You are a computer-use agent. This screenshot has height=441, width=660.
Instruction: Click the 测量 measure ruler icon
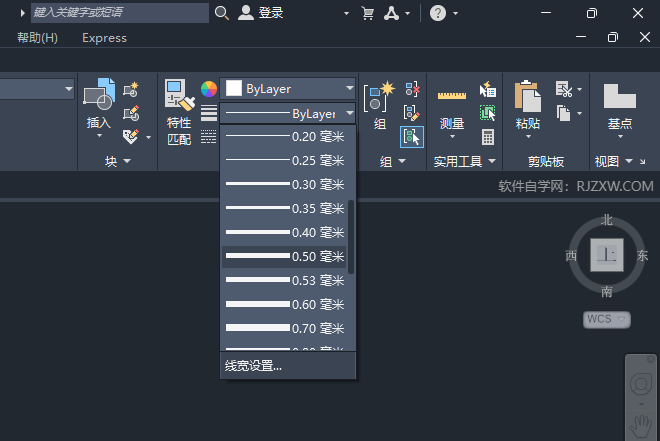coord(452,96)
